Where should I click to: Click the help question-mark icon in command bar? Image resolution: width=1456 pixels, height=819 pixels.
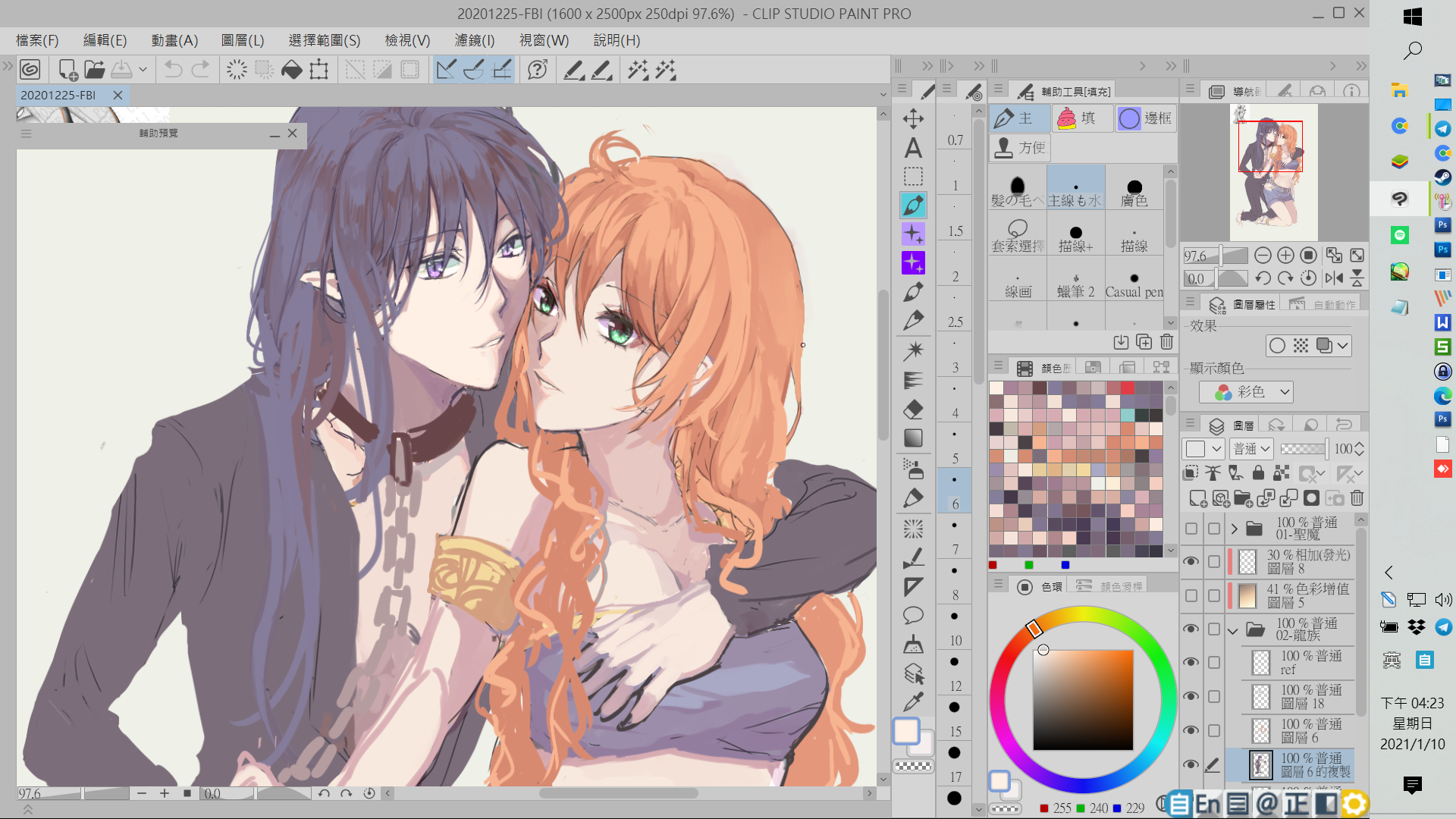coord(538,71)
